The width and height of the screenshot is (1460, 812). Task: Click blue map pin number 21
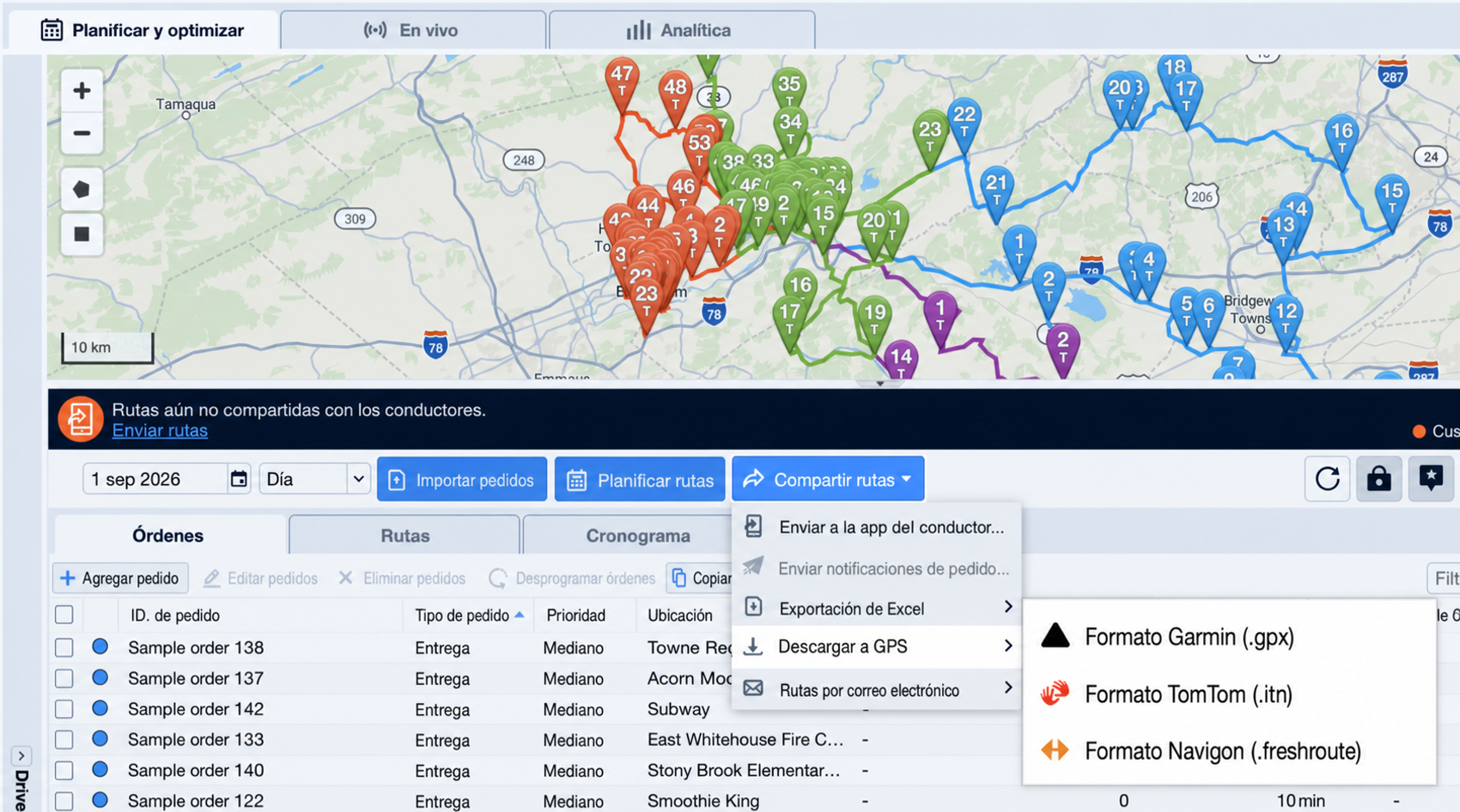[x=996, y=192]
